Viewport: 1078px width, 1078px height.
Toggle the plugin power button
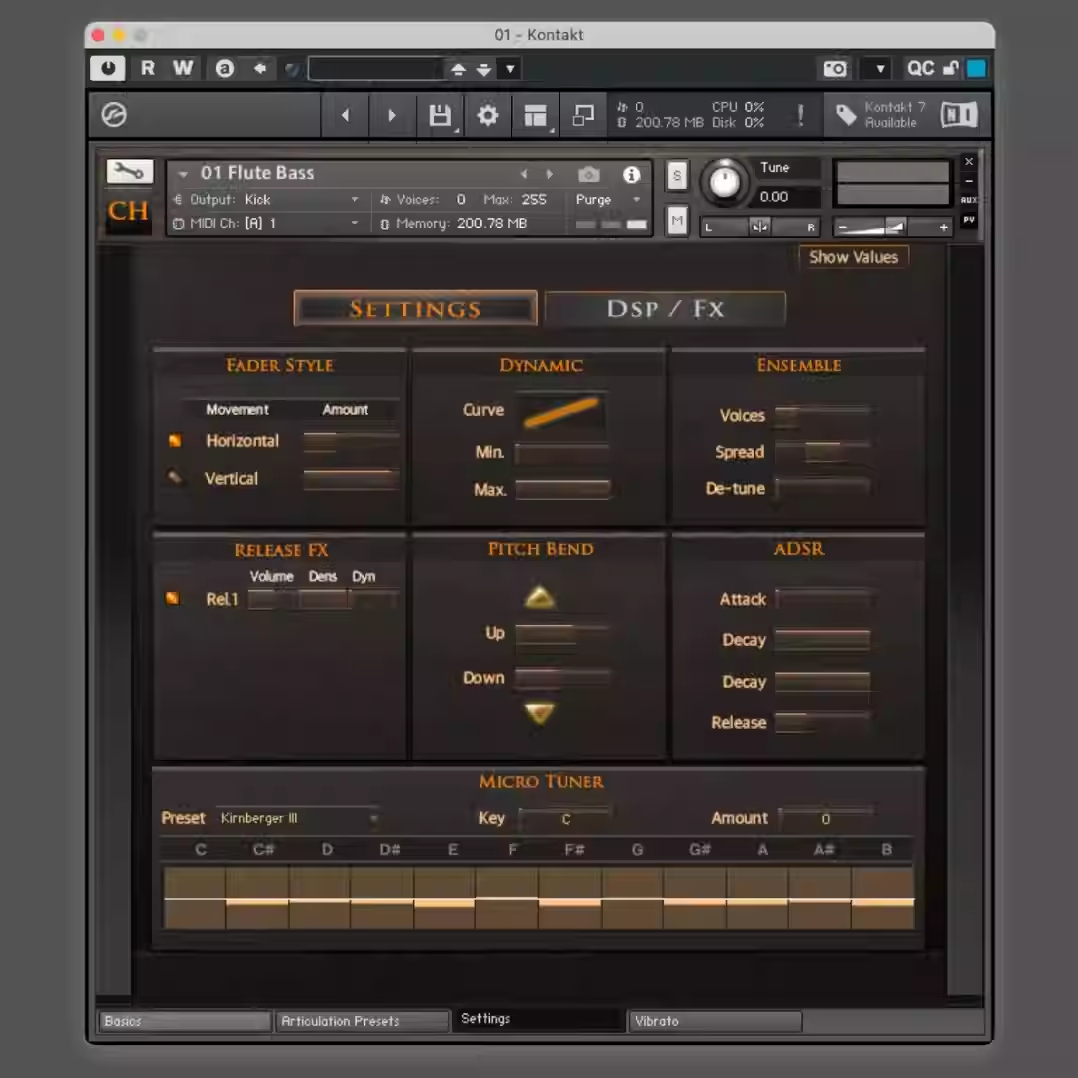click(107, 68)
